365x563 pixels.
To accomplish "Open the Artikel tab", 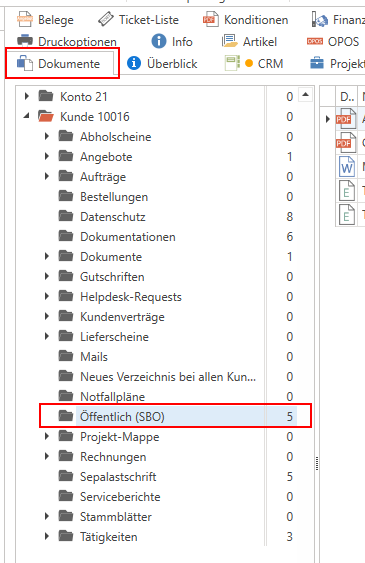I will [249, 42].
